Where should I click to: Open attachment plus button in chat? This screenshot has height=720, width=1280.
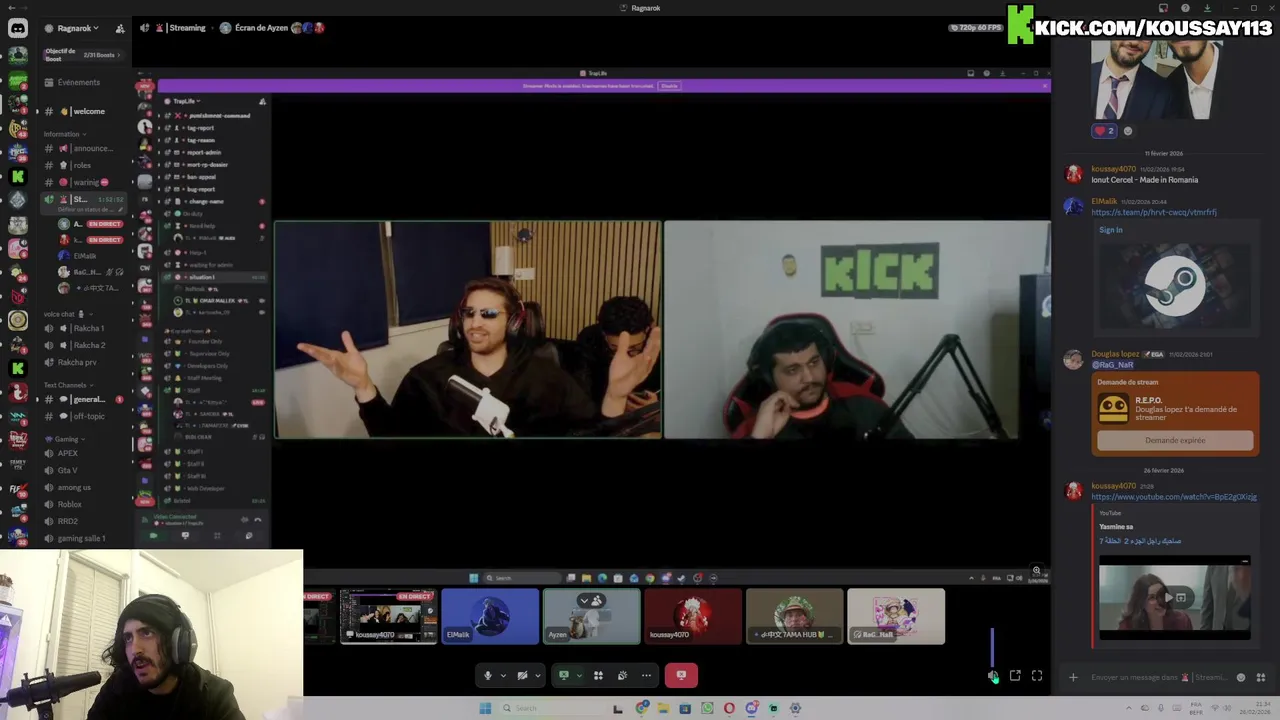click(1073, 677)
